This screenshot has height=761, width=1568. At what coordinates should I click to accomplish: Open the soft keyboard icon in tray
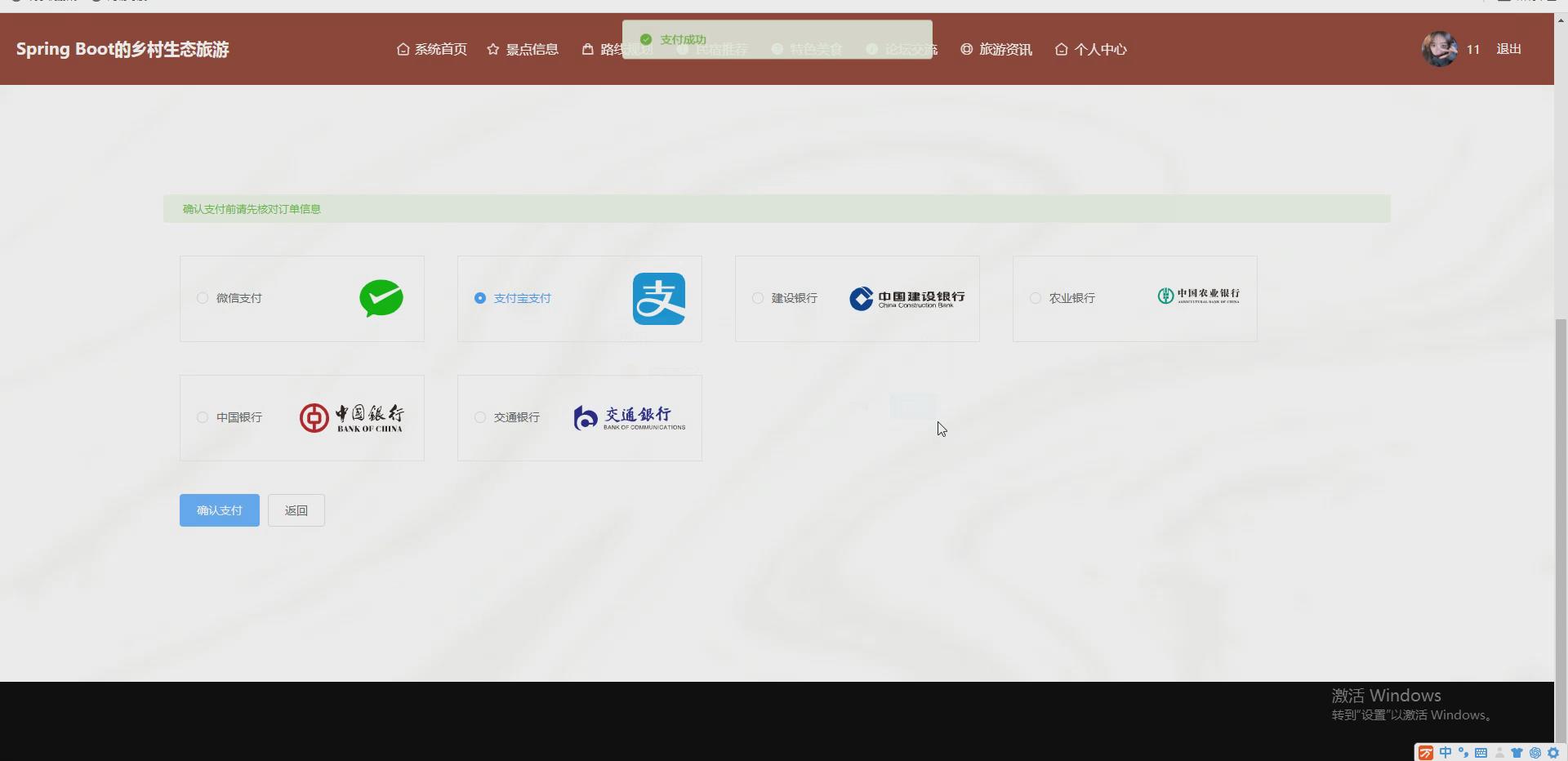coord(1481,753)
